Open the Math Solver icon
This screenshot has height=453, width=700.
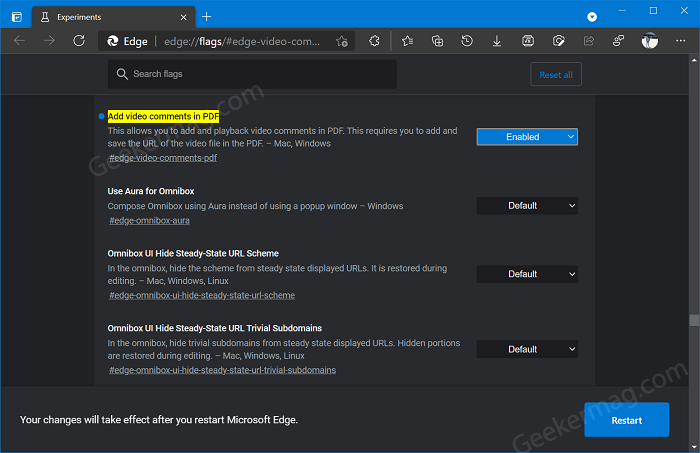[528, 41]
